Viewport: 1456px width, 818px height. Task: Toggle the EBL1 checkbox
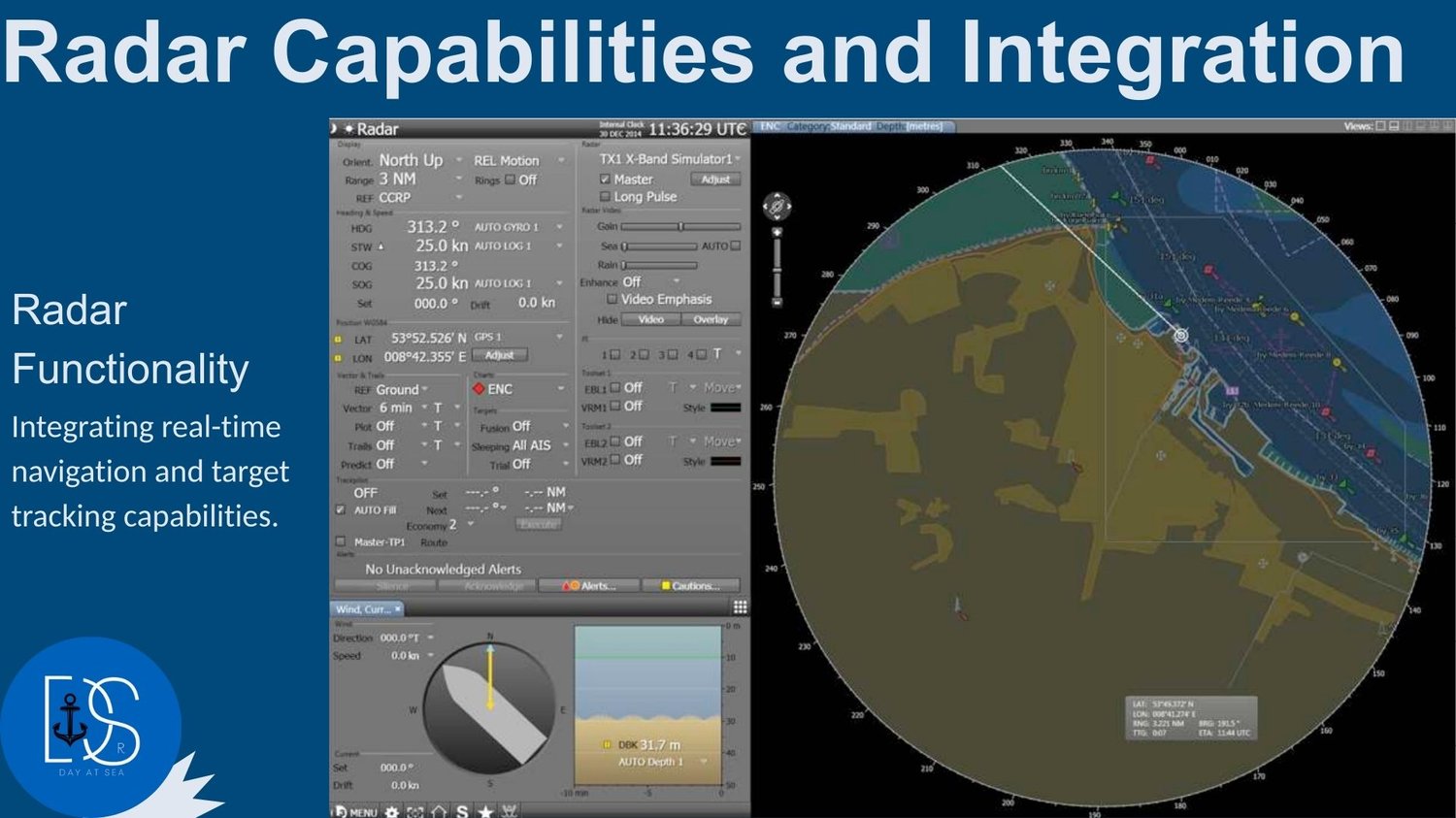pyautogui.click(x=614, y=387)
